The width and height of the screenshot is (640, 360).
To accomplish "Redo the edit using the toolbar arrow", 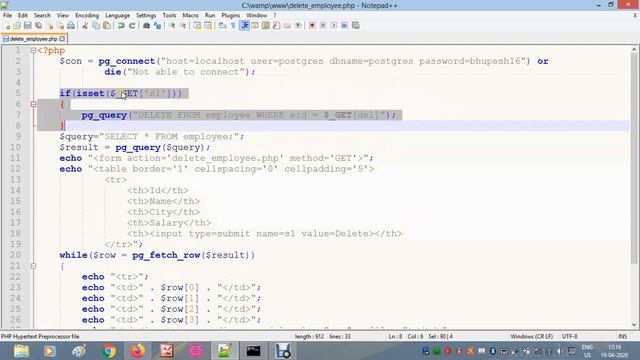I will click(x=132, y=26).
